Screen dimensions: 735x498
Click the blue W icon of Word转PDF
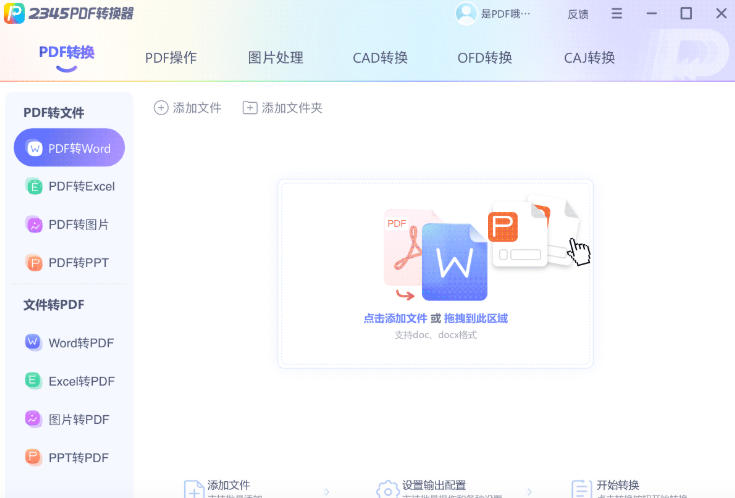click(x=33, y=342)
